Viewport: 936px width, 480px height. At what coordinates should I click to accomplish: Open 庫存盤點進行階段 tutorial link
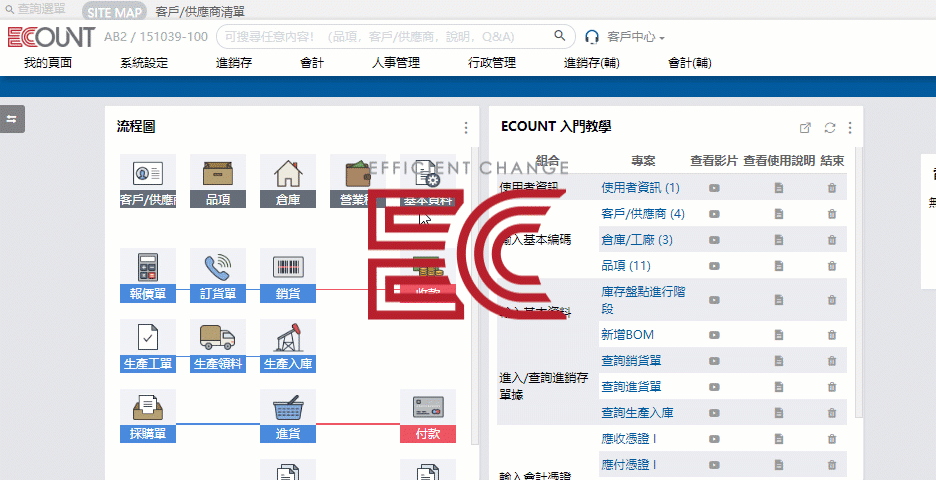643,300
